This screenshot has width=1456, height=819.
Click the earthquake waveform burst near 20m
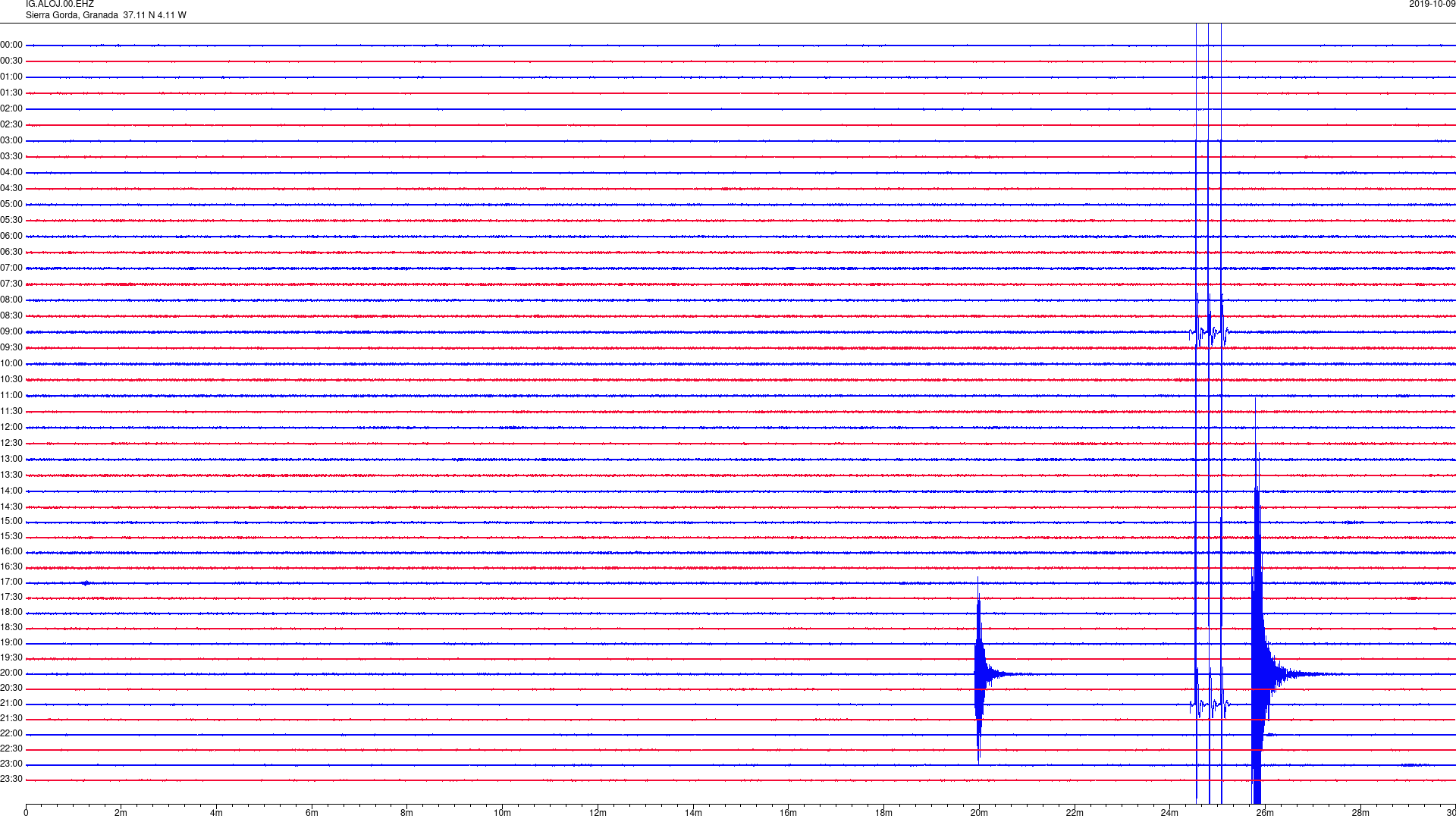coord(980,673)
